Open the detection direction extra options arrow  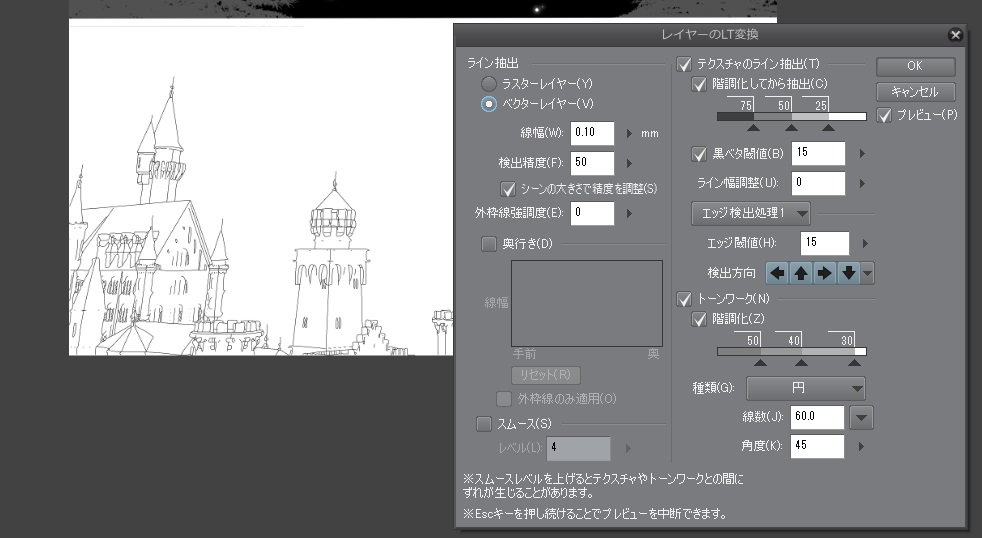867,273
